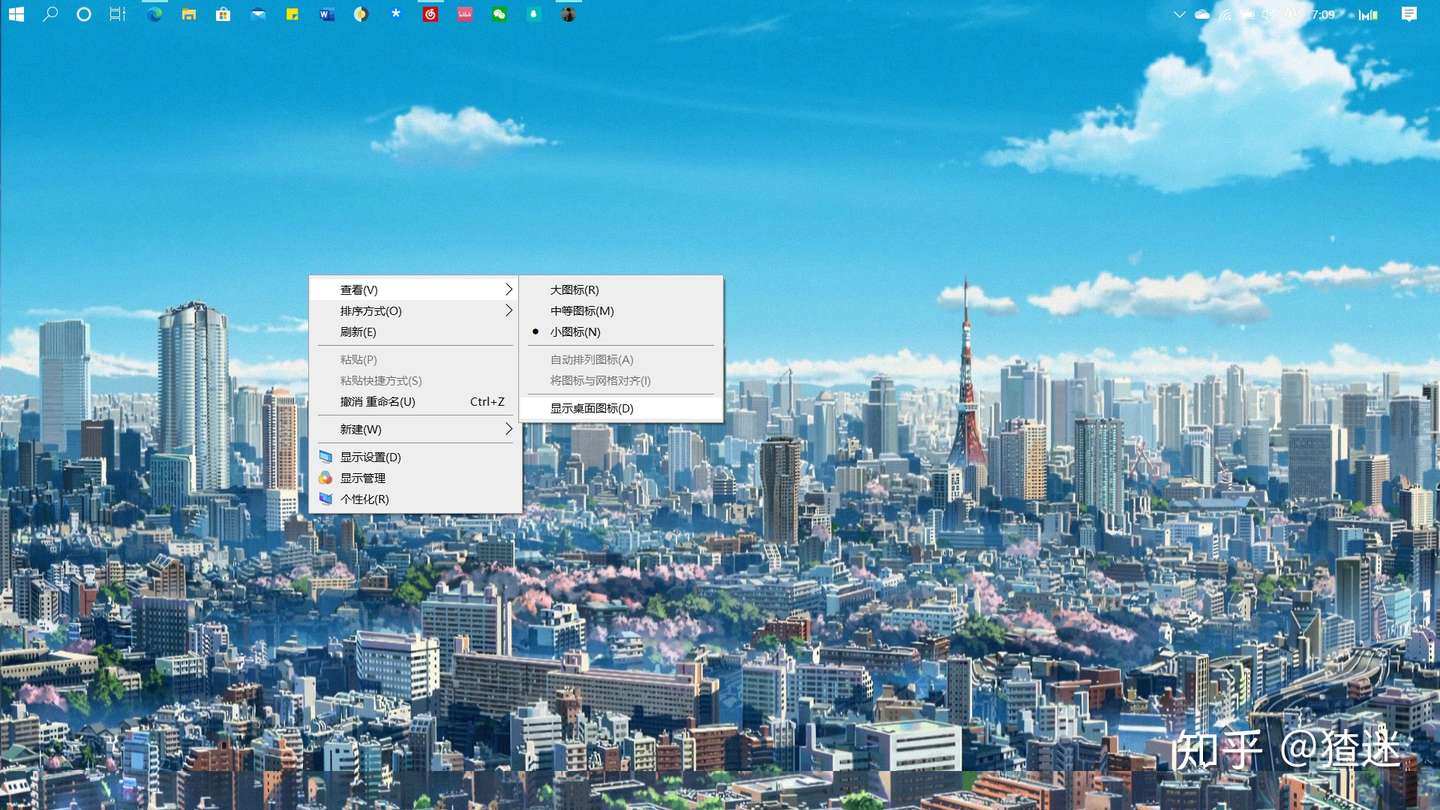Click greyed 将图标与网格对齐(I) option
This screenshot has width=1440, height=810.
pos(621,381)
